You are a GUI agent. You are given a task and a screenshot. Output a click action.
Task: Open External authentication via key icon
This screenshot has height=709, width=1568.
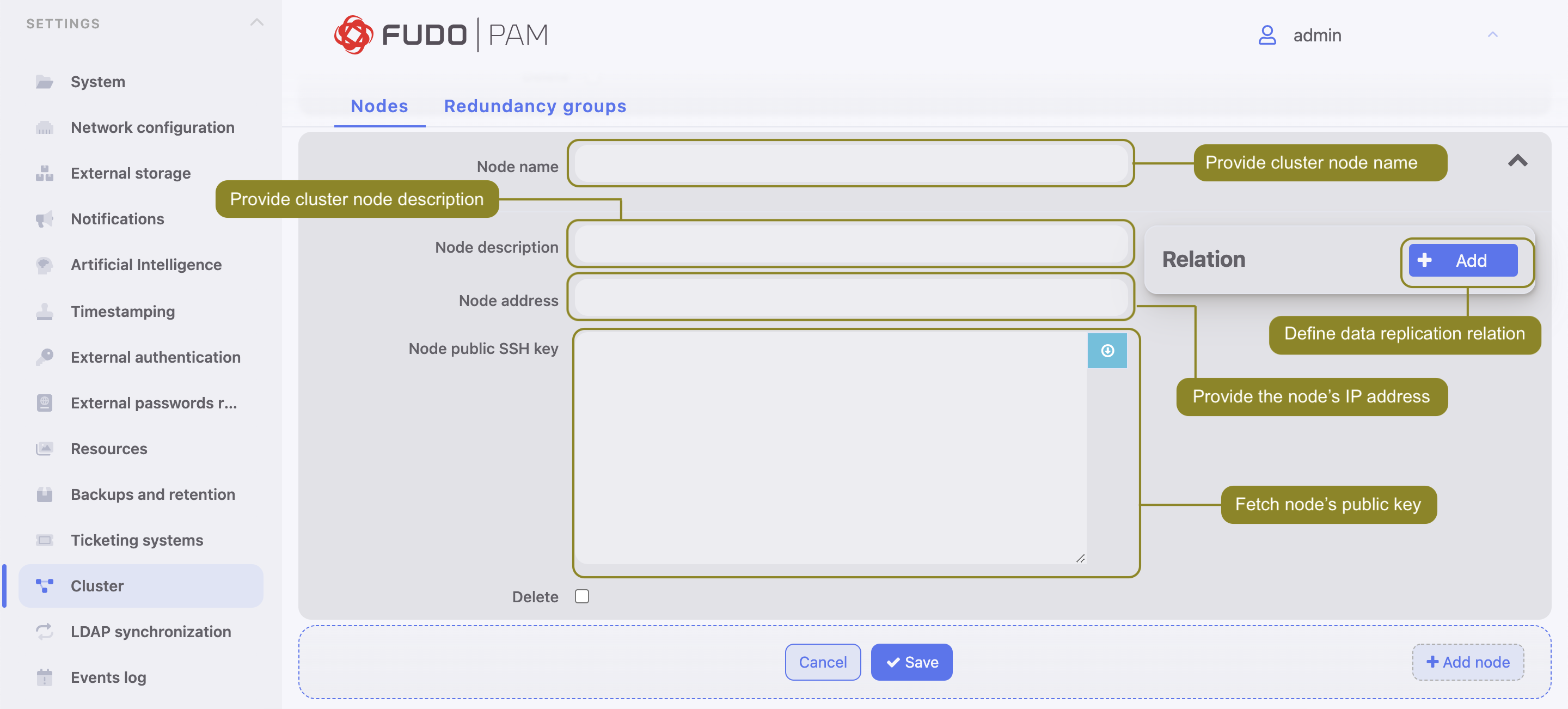(44, 357)
